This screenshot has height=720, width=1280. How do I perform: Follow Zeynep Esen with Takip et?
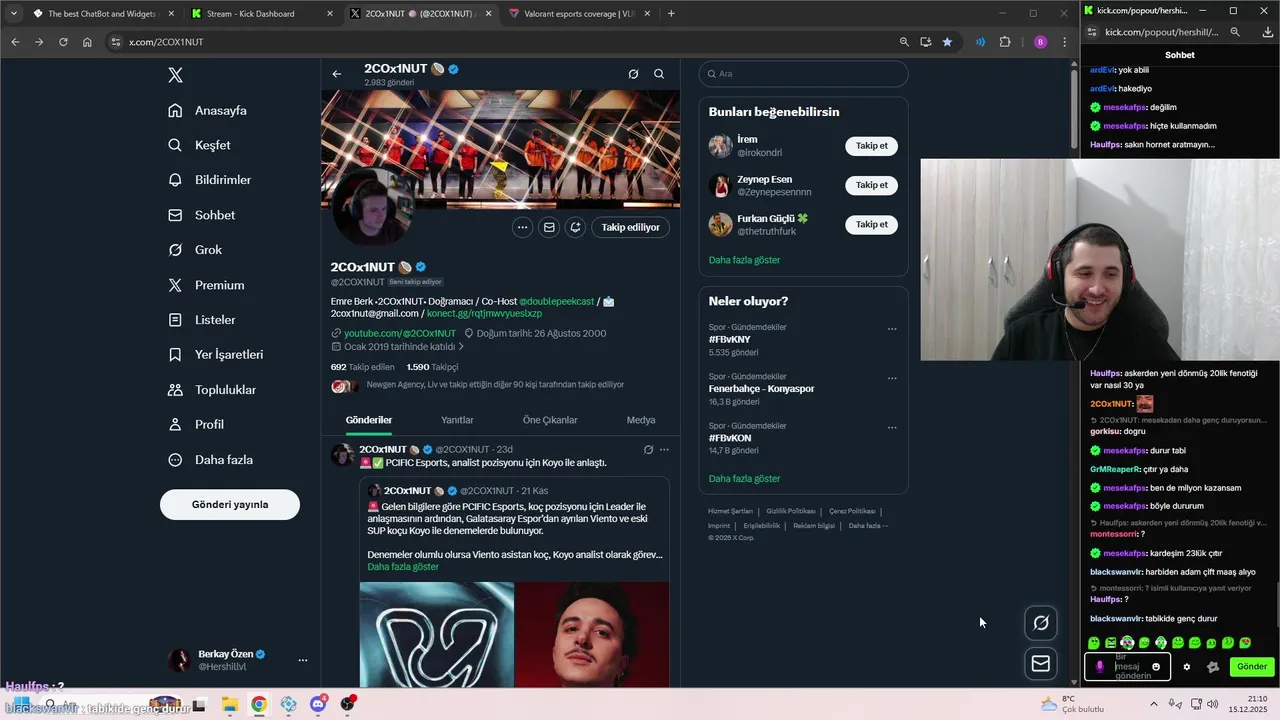871,185
